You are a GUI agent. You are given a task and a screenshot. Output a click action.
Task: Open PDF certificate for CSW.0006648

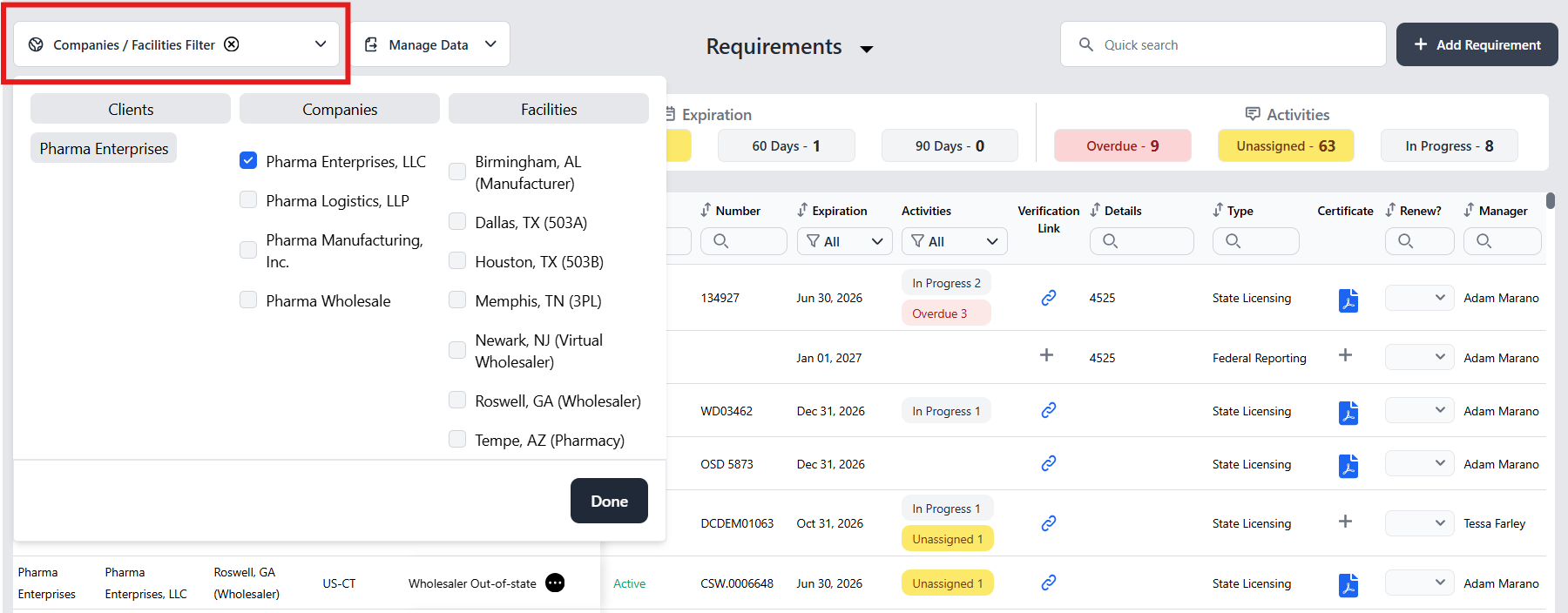(x=1348, y=585)
